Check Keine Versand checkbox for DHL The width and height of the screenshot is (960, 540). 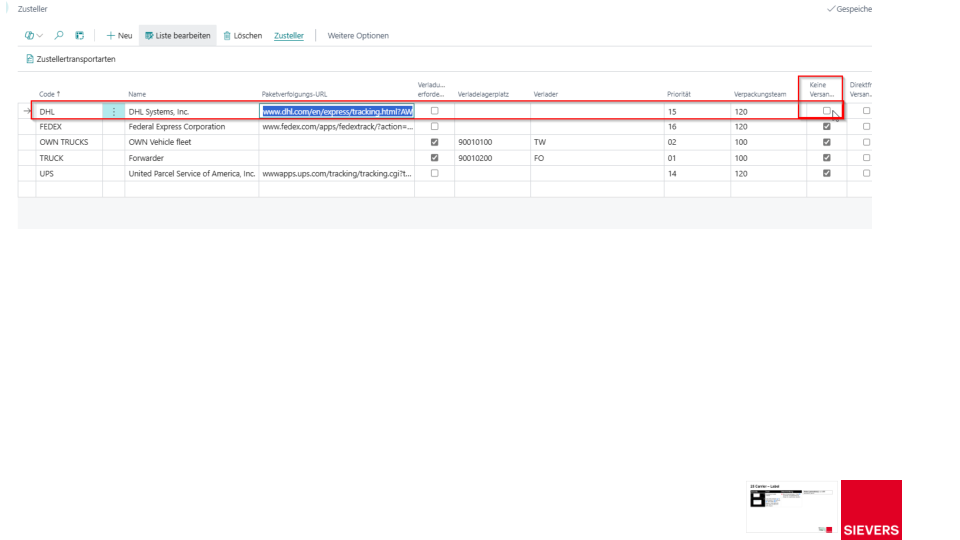coord(827,111)
